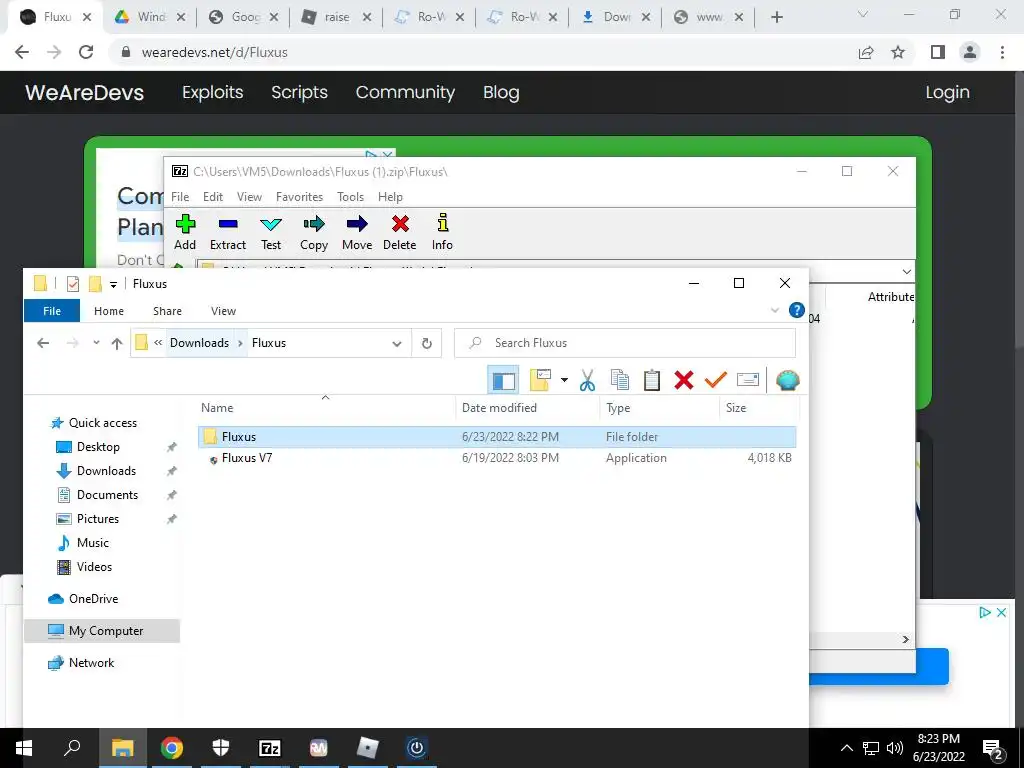Open Network in navigation pane
Viewport: 1024px width, 768px height.
pyautogui.click(x=91, y=663)
